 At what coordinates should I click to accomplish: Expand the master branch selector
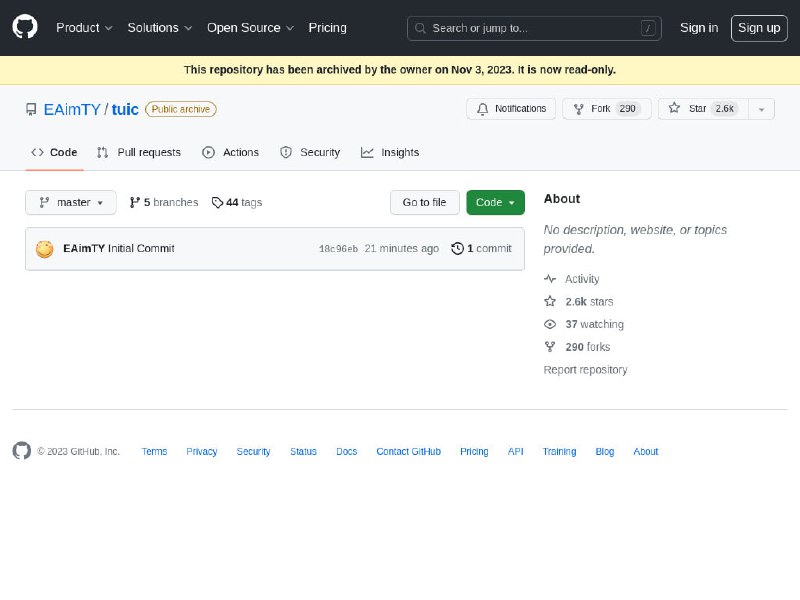pyautogui.click(x=70, y=203)
